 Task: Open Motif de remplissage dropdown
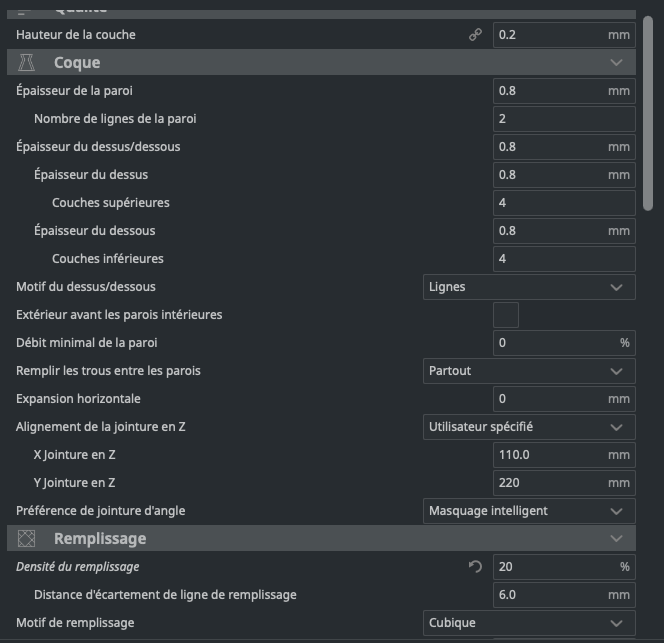pyautogui.click(x=529, y=623)
